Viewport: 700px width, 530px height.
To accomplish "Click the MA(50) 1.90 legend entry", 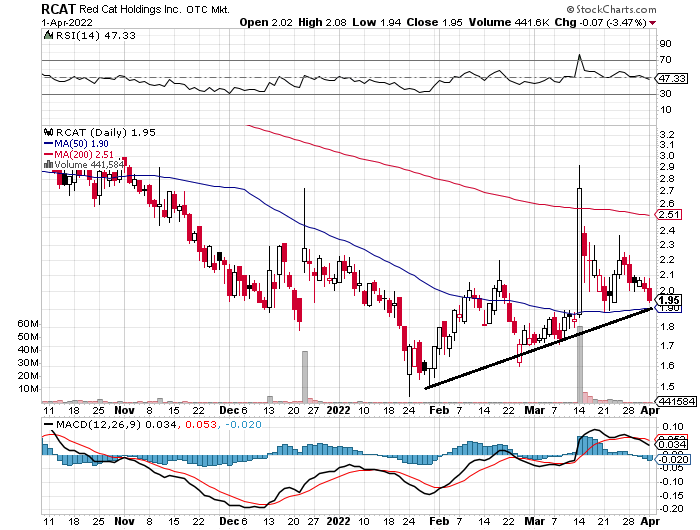I will pos(76,143).
